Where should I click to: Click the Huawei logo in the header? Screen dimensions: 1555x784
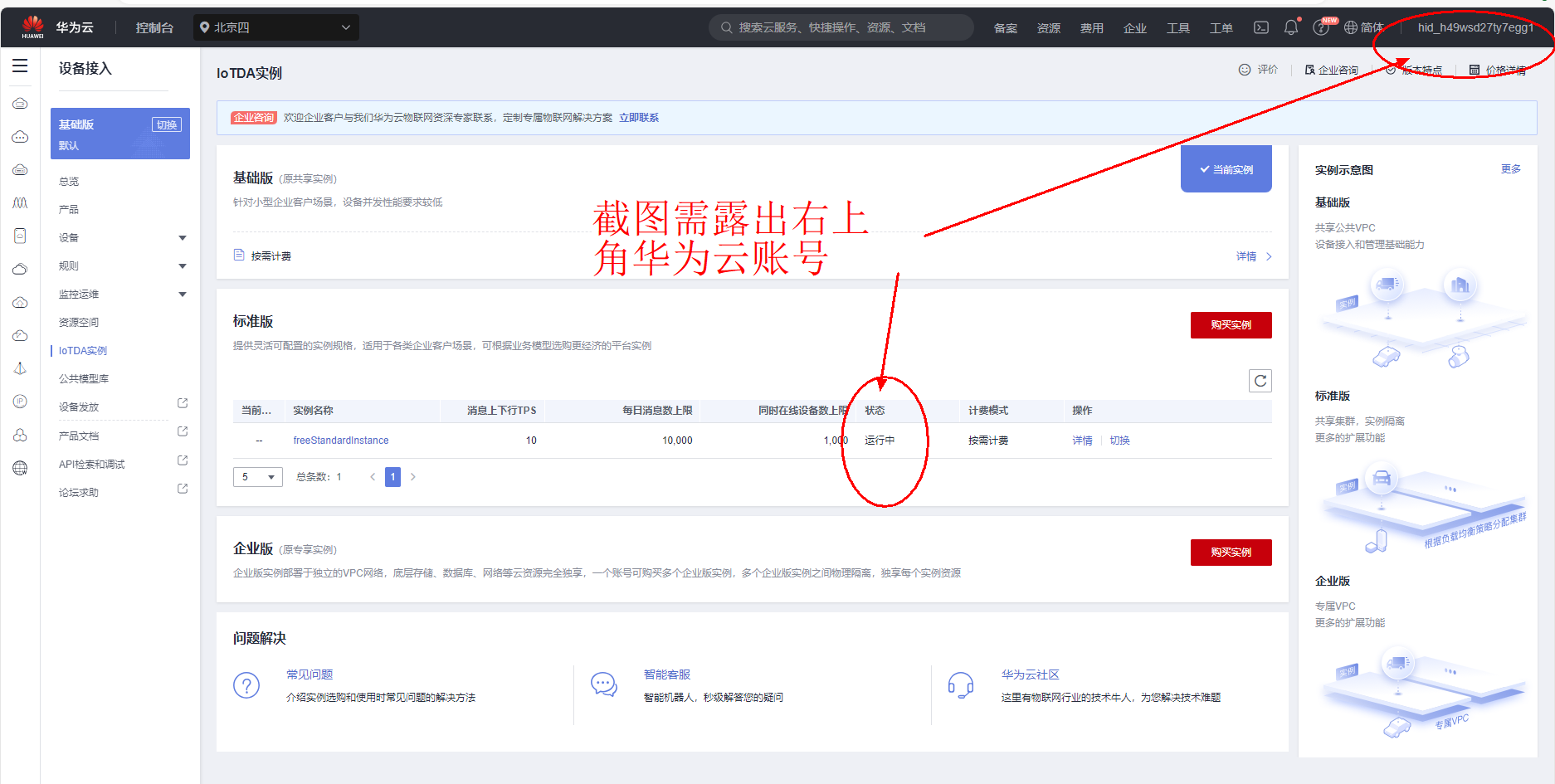tap(33, 27)
